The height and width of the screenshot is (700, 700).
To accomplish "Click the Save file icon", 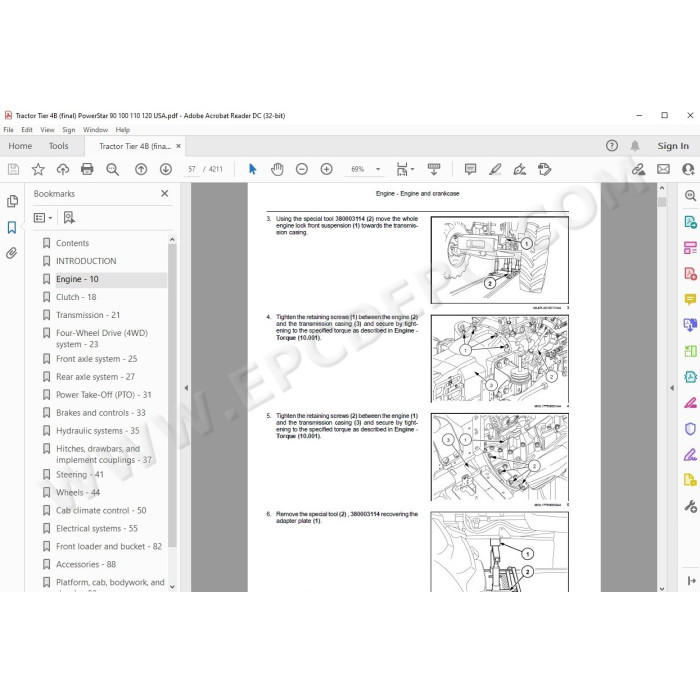I will 13,169.
